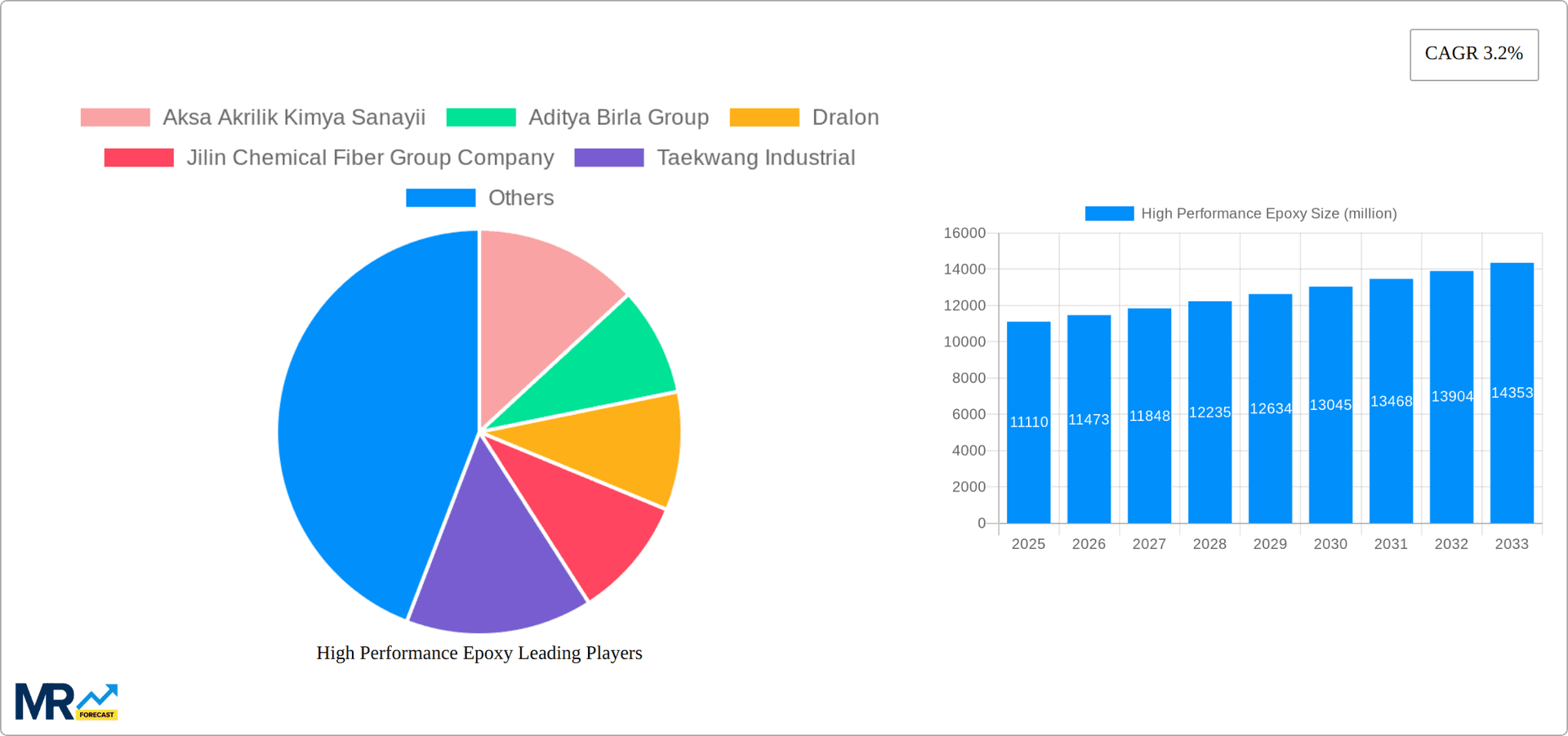Select the Dralon legend color box
The image size is (1568, 736).
click(764, 117)
